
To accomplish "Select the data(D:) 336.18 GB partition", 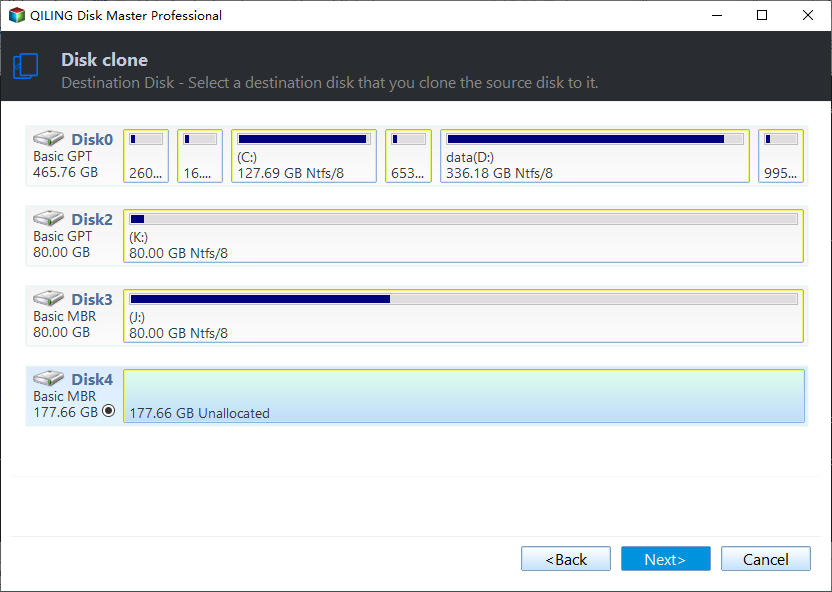I will pos(595,156).
